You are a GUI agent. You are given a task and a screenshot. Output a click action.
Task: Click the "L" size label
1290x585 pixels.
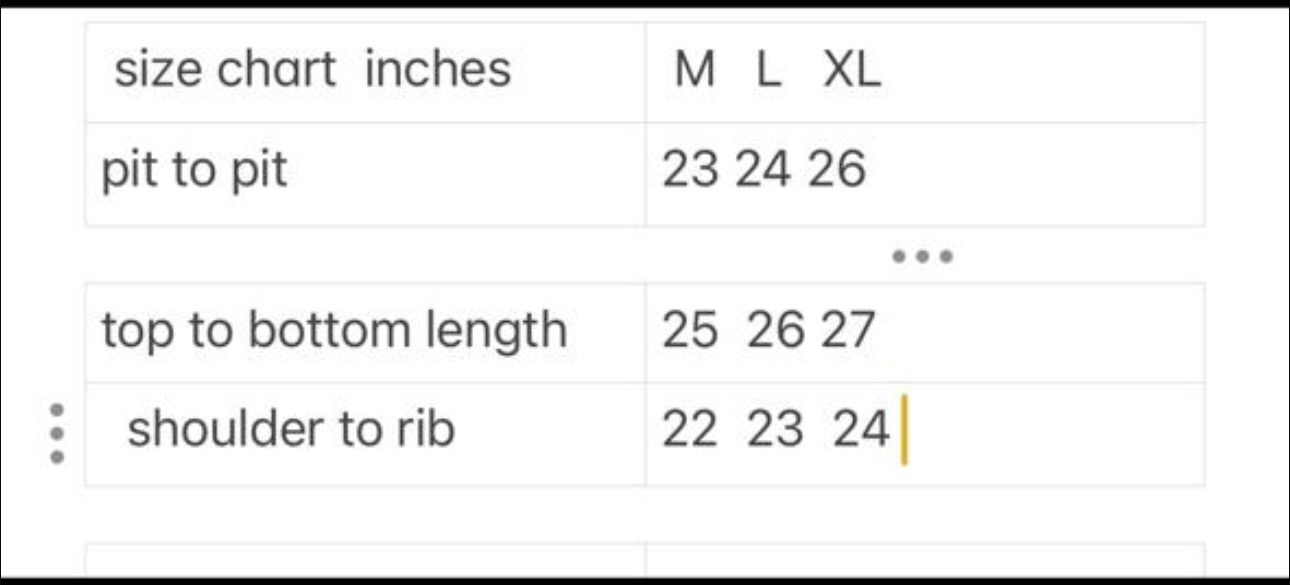(768, 71)
